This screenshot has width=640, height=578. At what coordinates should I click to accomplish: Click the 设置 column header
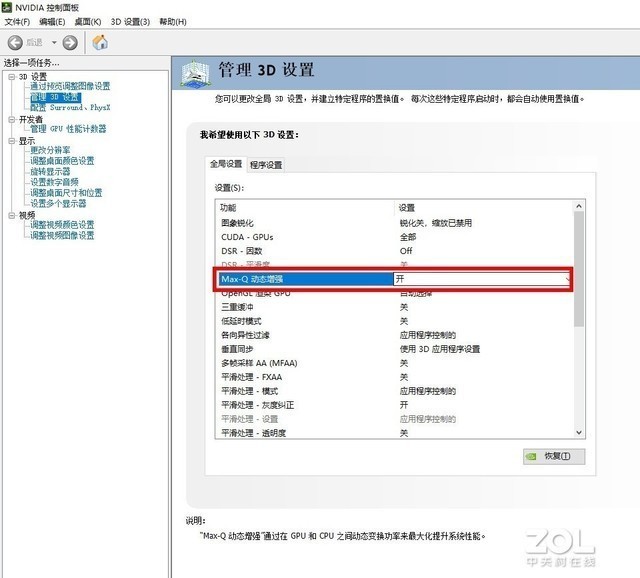coord(483,207)
